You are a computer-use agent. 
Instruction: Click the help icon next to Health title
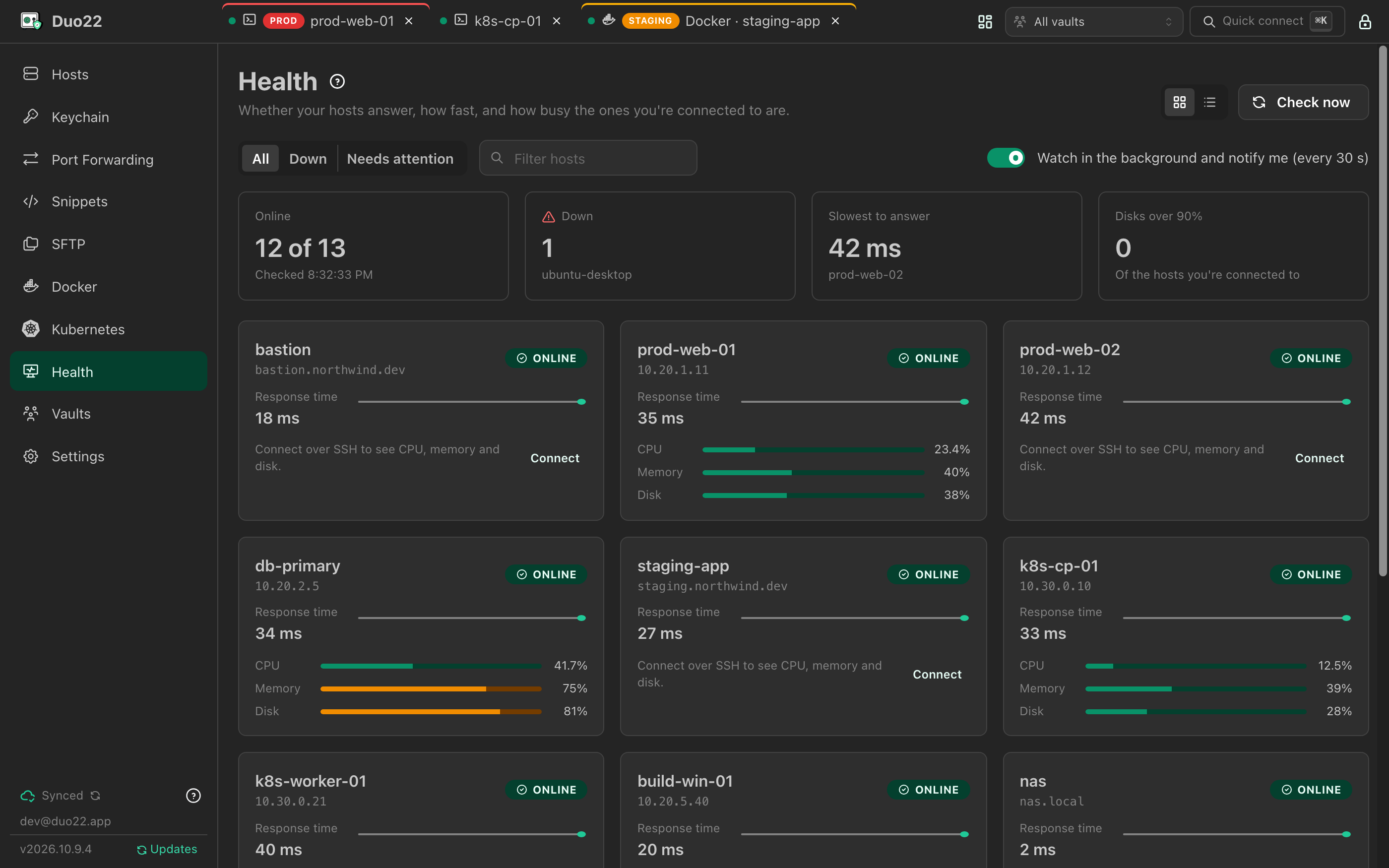coord(337,81)
